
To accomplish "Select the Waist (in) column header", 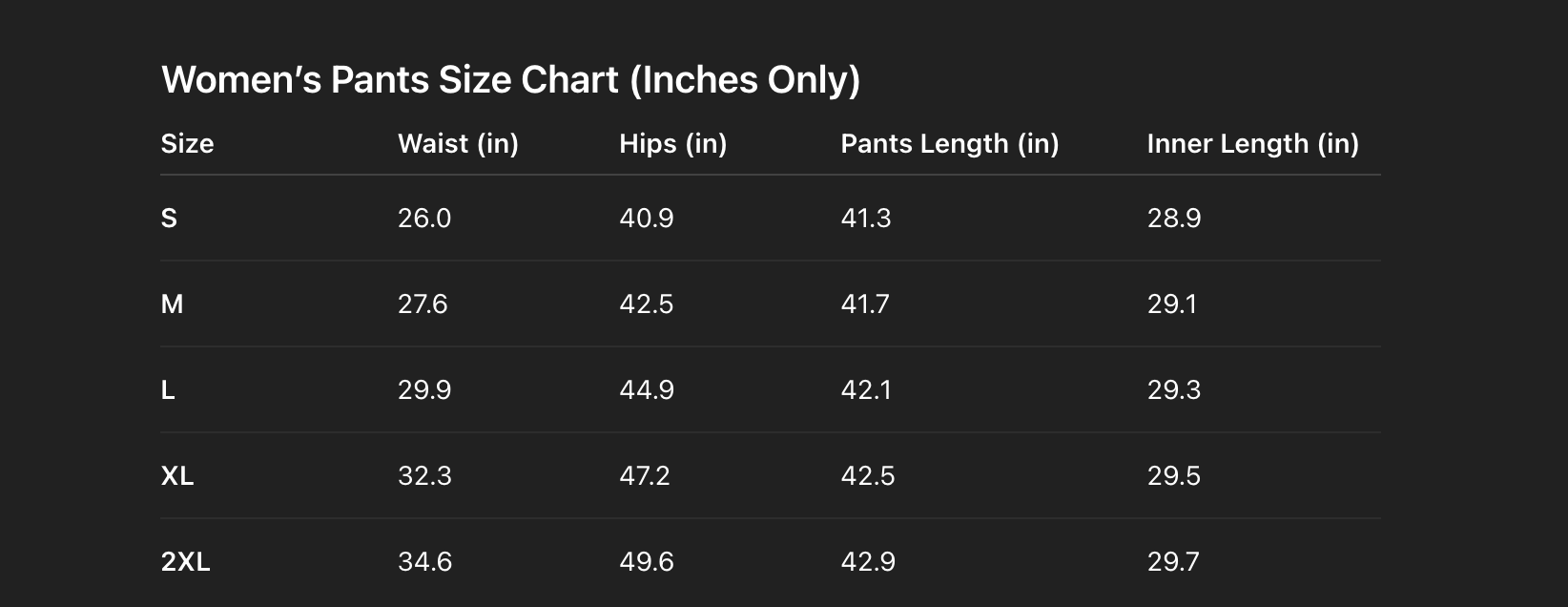I will [458, 144].
